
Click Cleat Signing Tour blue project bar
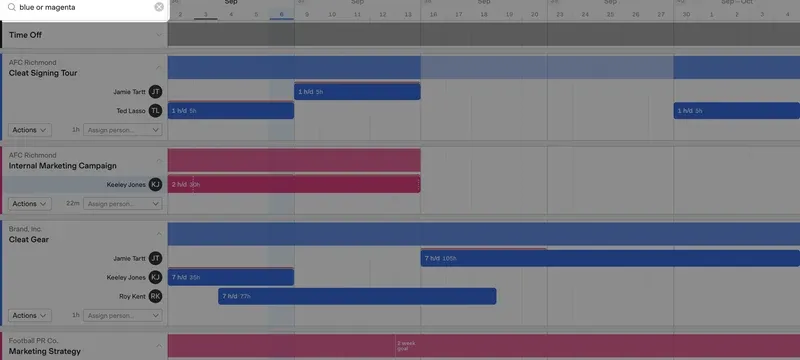coord(484,67)
